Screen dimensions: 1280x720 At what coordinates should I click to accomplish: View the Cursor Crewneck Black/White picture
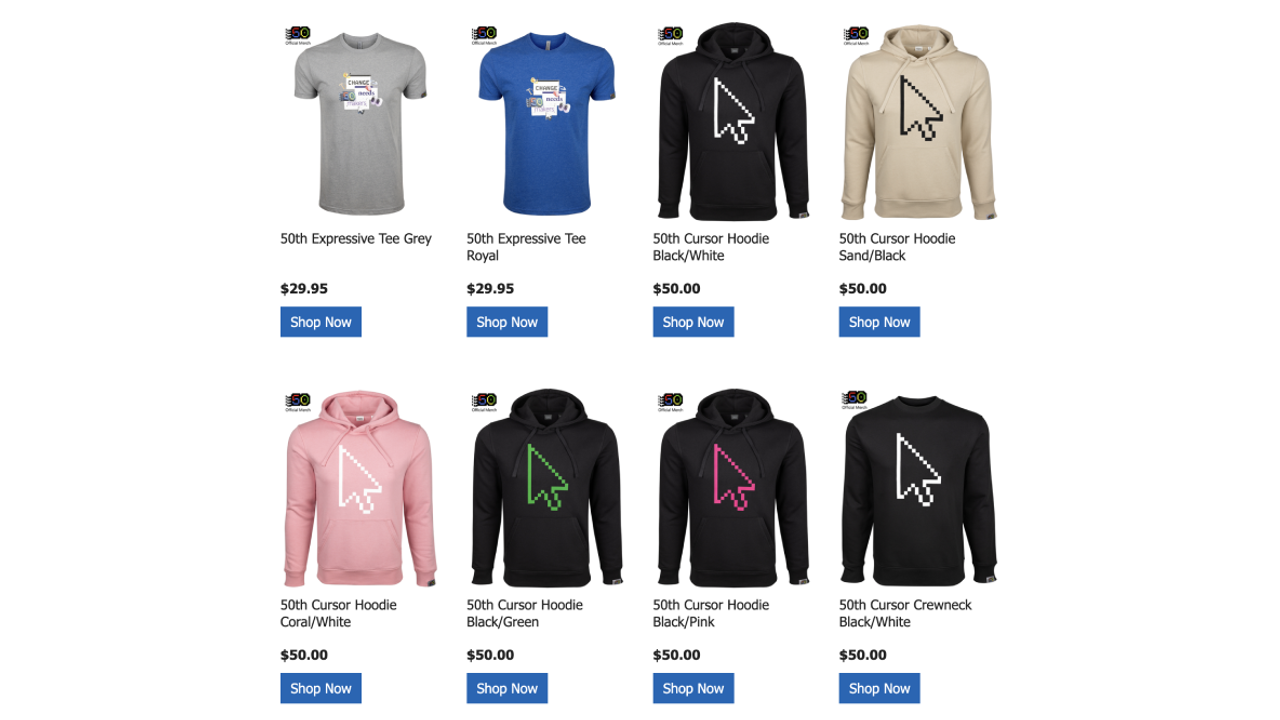click(919, 488)
